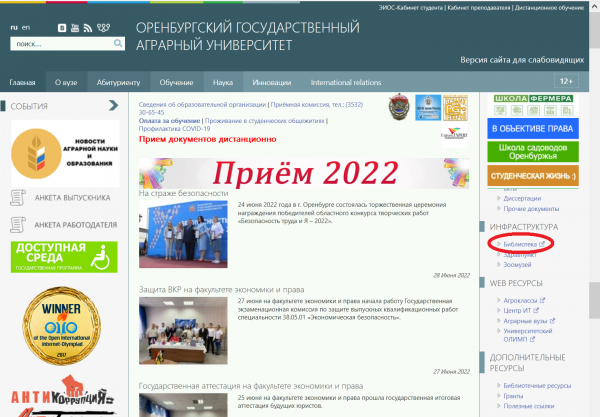Screen dimensions: 600x417
Task: Click the Школа фермера banner
Action: (x=533, y=105)
